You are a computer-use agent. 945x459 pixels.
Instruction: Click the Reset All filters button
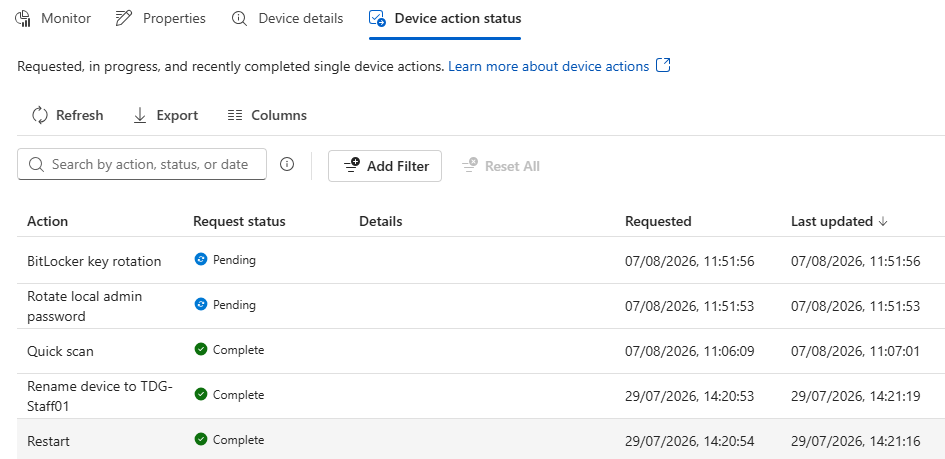point(501,166)
